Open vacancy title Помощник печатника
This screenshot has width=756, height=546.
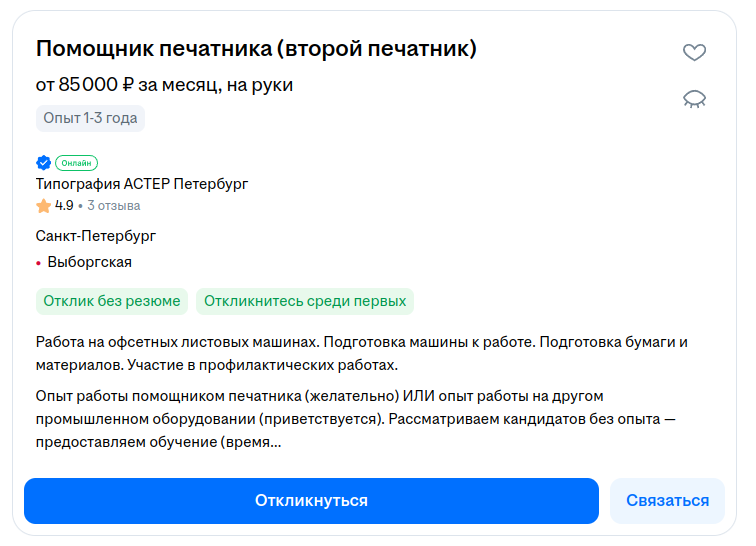coord(256,48)
